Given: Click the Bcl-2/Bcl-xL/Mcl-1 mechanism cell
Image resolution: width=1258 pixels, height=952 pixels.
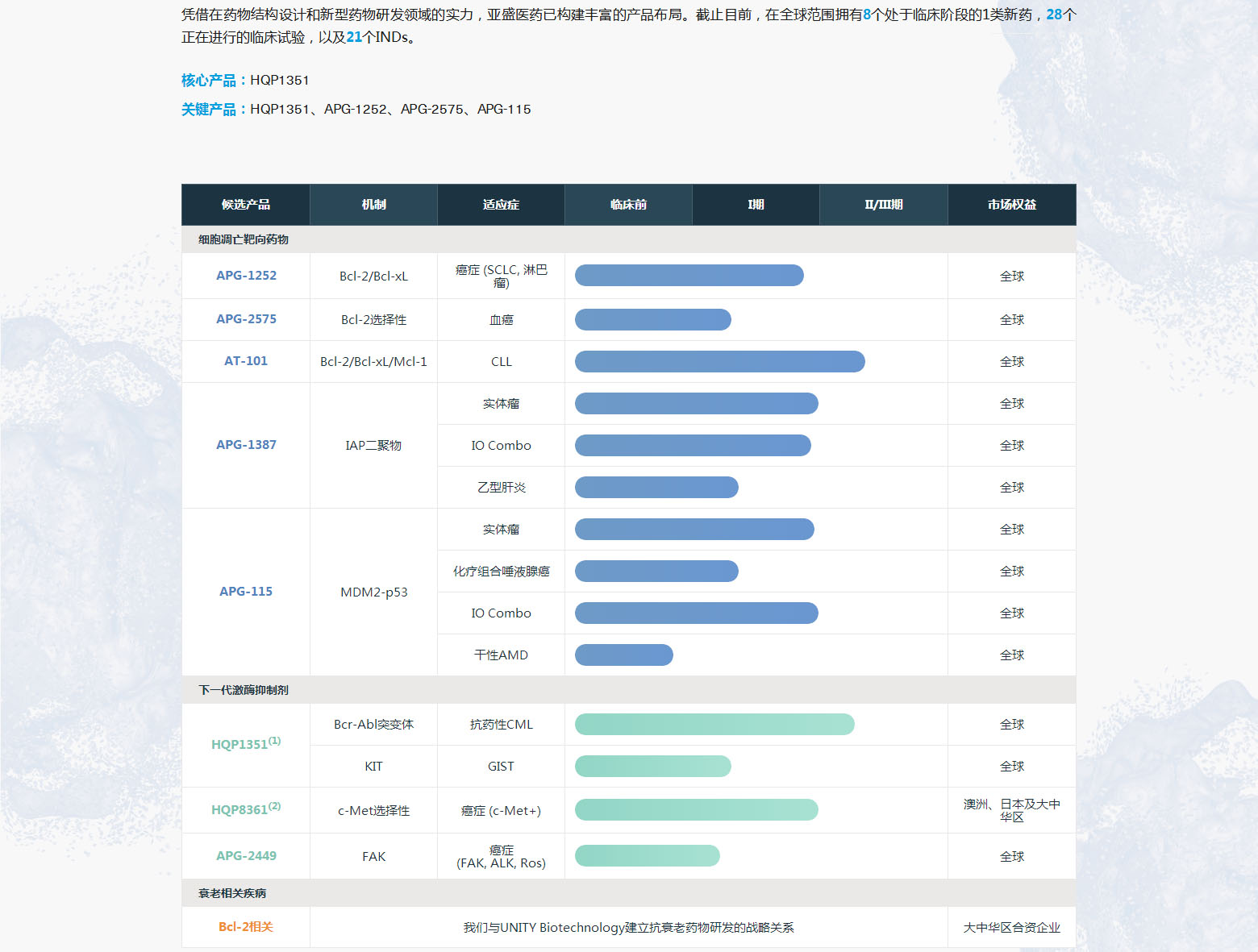Looking at the screenshot, I should pos(373,361).
